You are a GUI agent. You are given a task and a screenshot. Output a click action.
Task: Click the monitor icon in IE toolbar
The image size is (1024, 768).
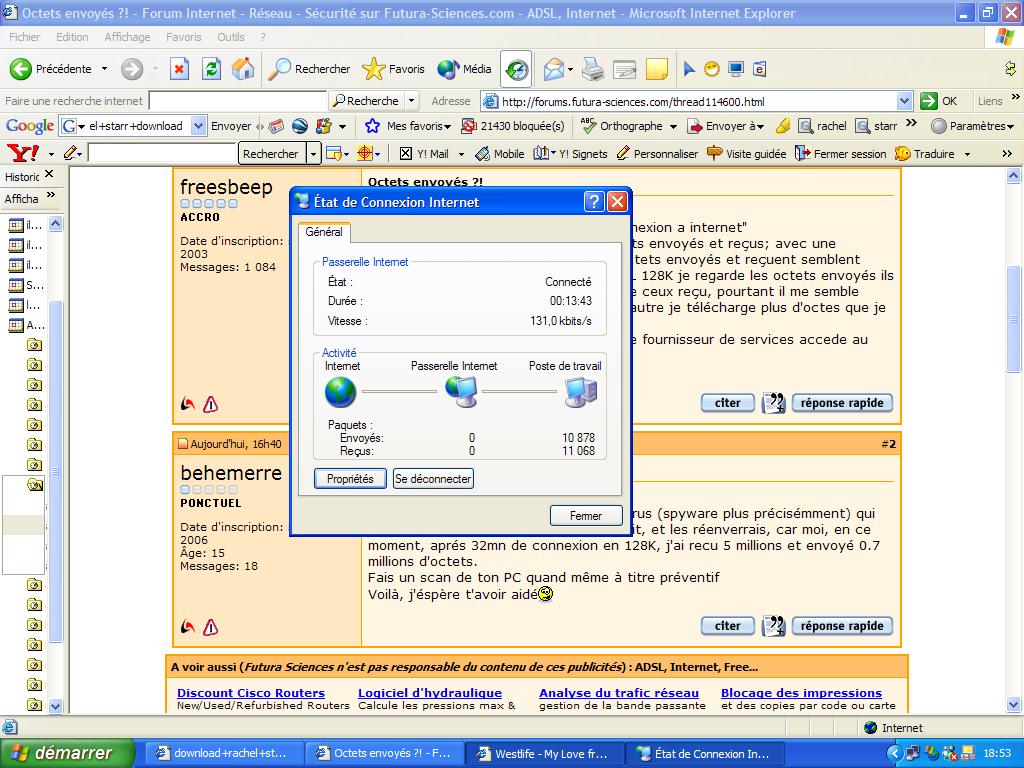(x=736, y=69)
